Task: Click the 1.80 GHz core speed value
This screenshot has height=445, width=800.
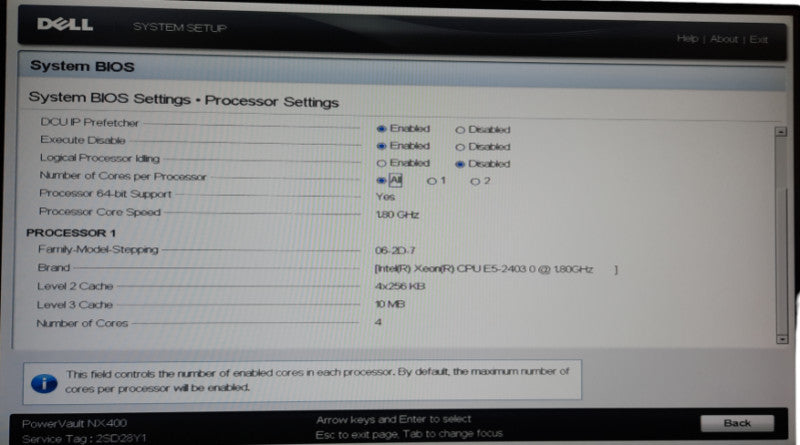Action: tap(397, 215)
